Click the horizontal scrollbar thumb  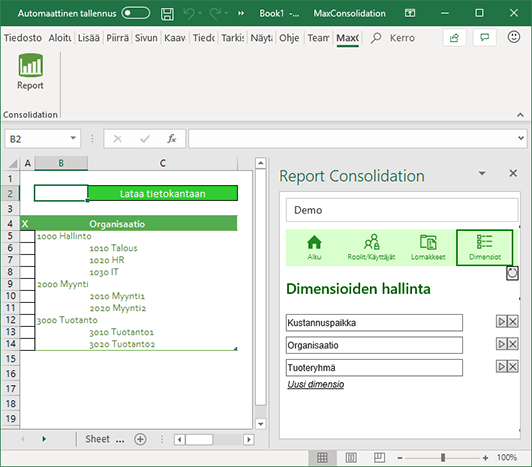coord(199,440)
